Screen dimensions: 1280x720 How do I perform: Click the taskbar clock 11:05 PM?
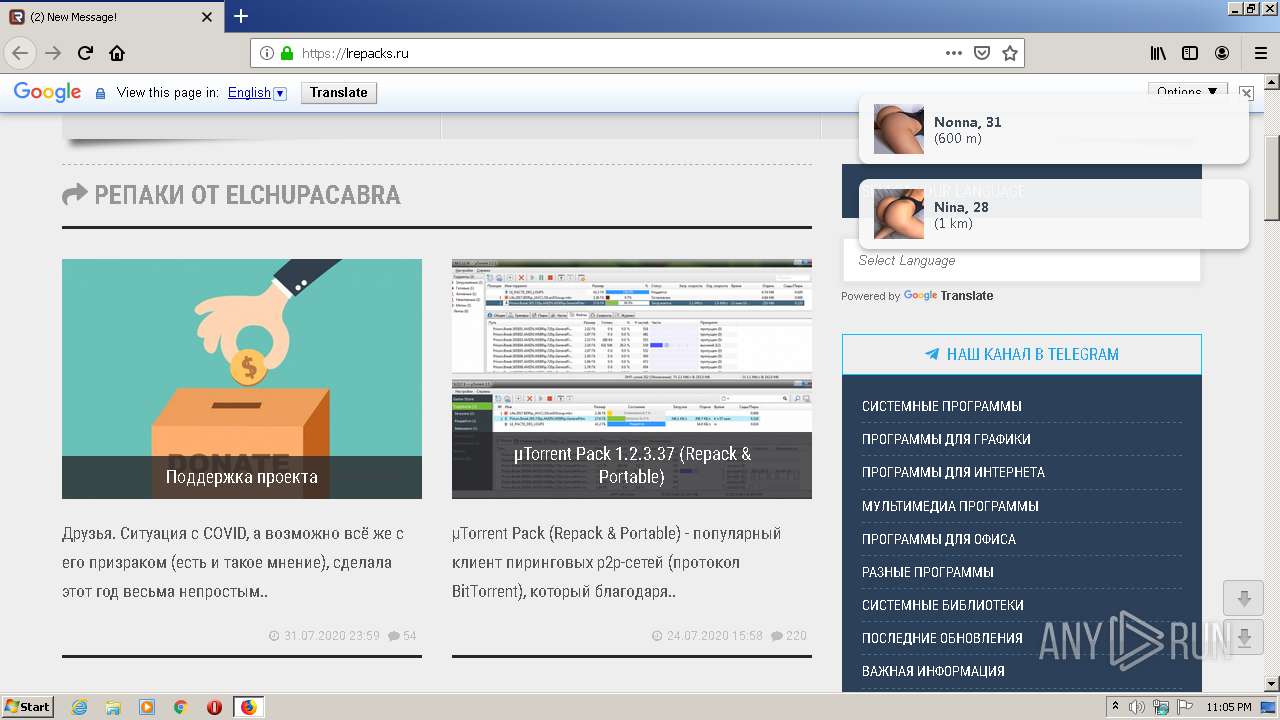click(x=1228, y=707)
